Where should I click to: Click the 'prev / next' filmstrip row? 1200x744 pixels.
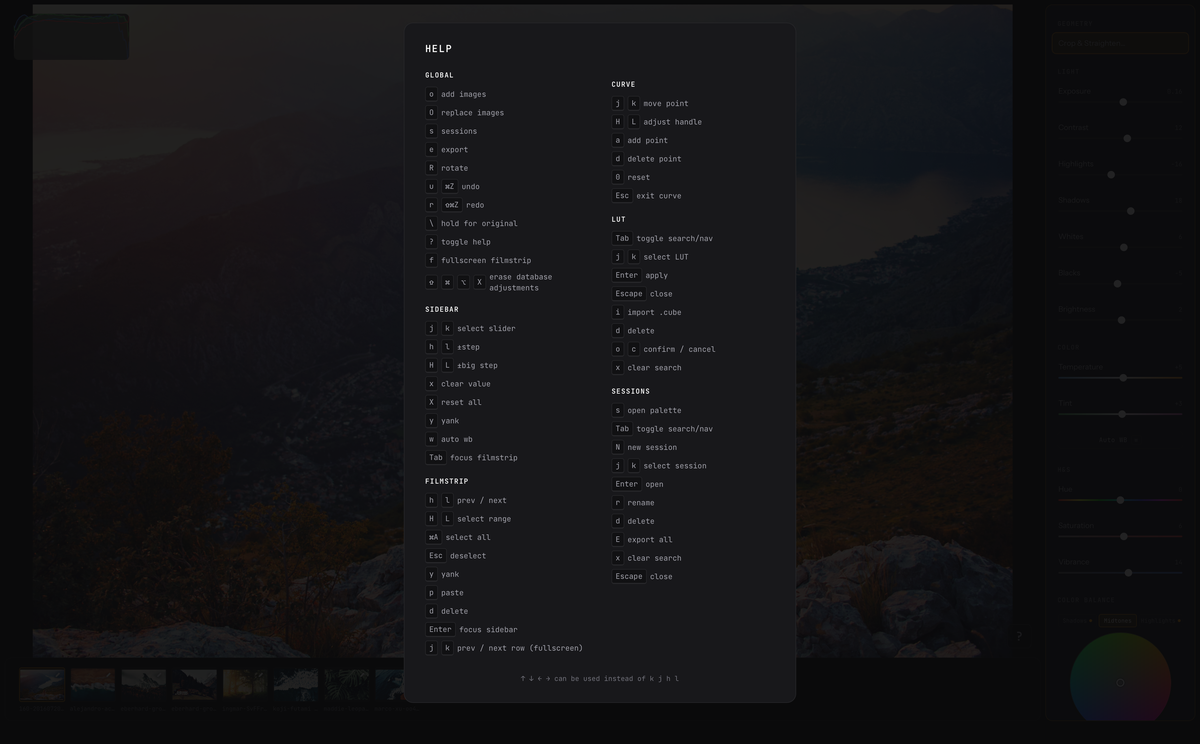(466, 500)
